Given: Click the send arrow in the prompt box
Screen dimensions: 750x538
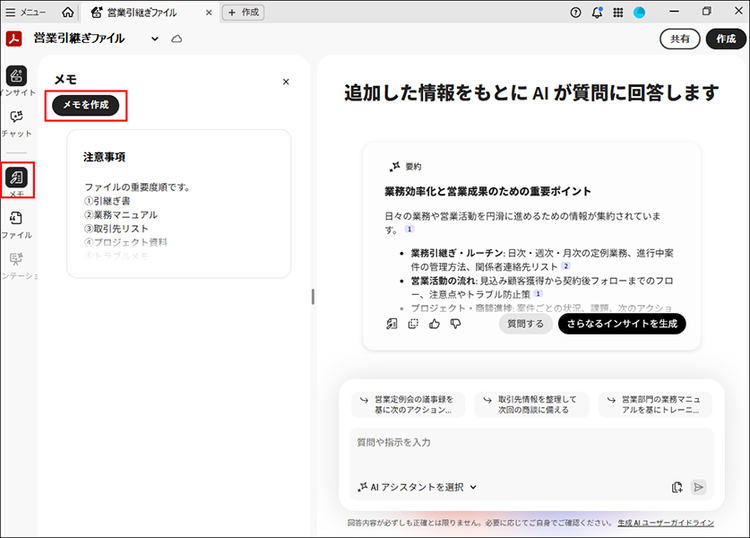Looking at the screenshot, I should [x=699, y=487].
